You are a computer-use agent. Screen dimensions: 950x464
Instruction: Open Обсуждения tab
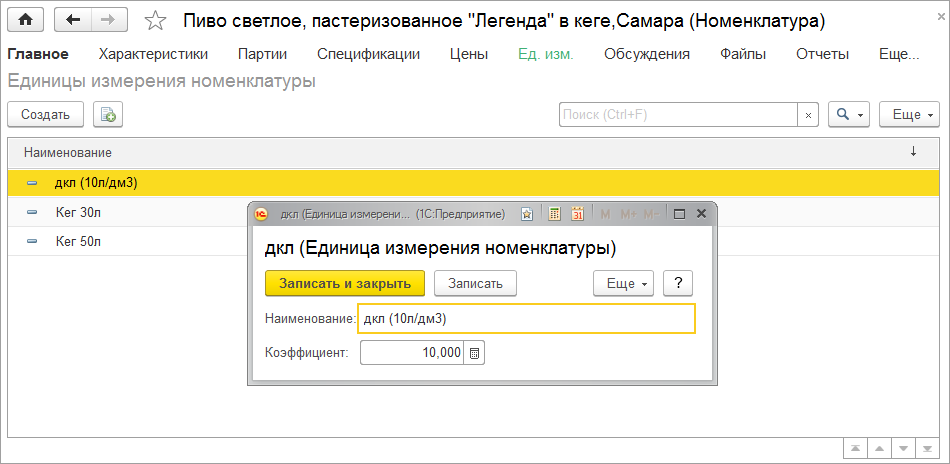point(647,54)
